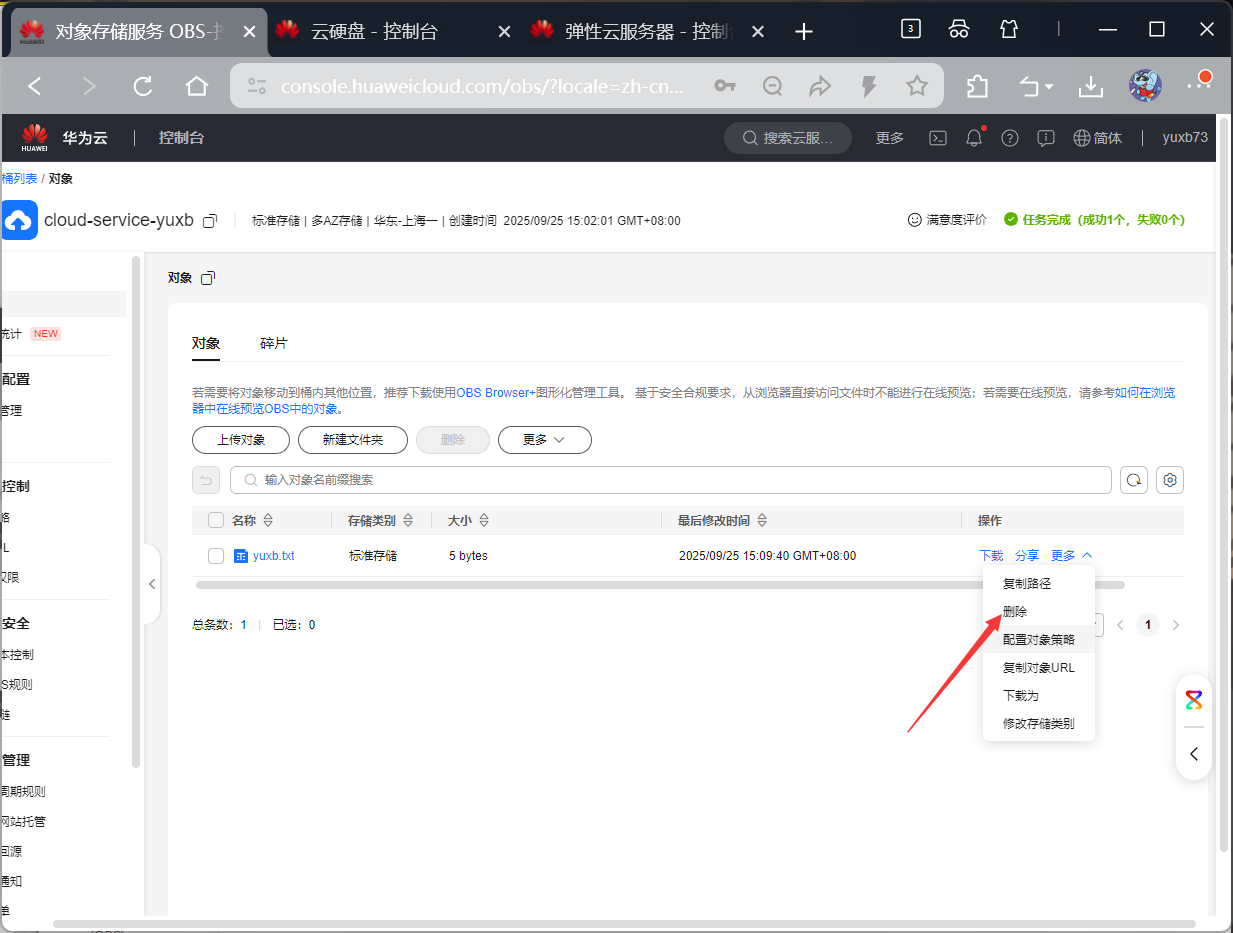Go back with browser back arrow

click(35, 87)
